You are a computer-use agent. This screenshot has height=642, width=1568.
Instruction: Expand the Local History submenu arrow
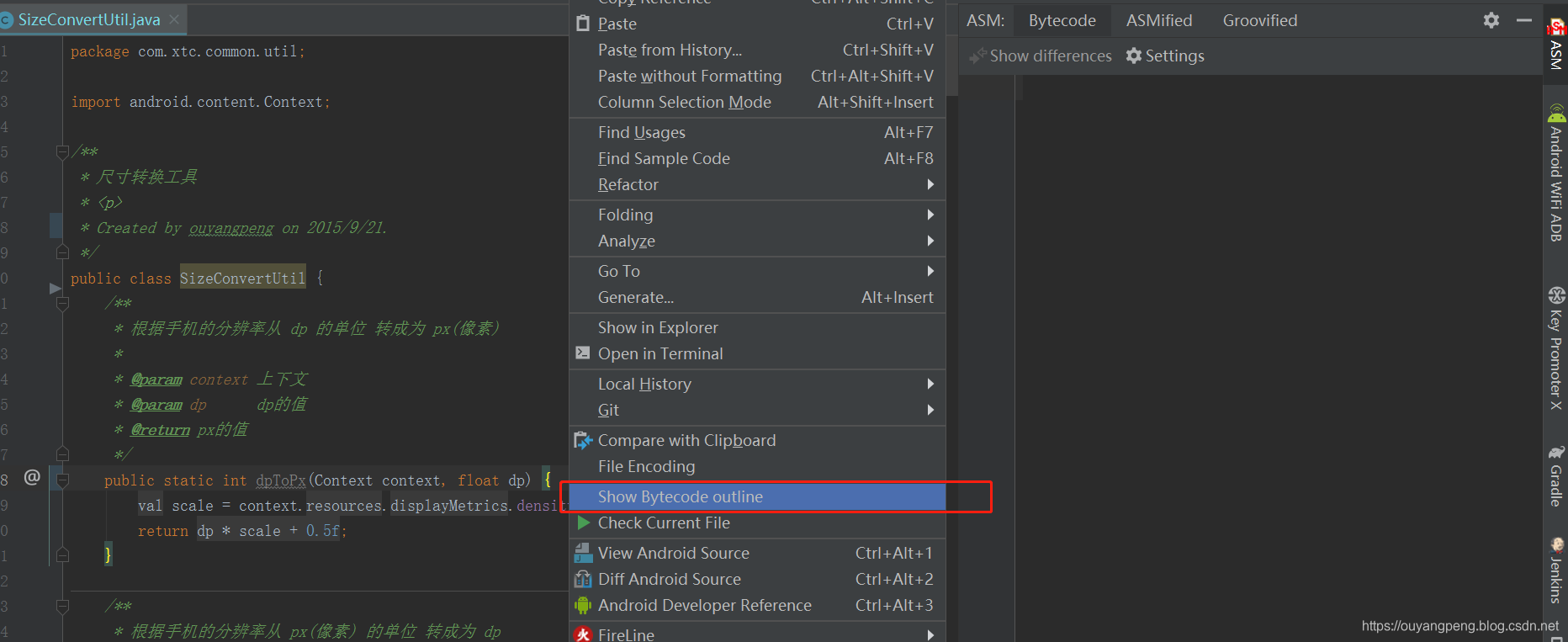point(930,384)
